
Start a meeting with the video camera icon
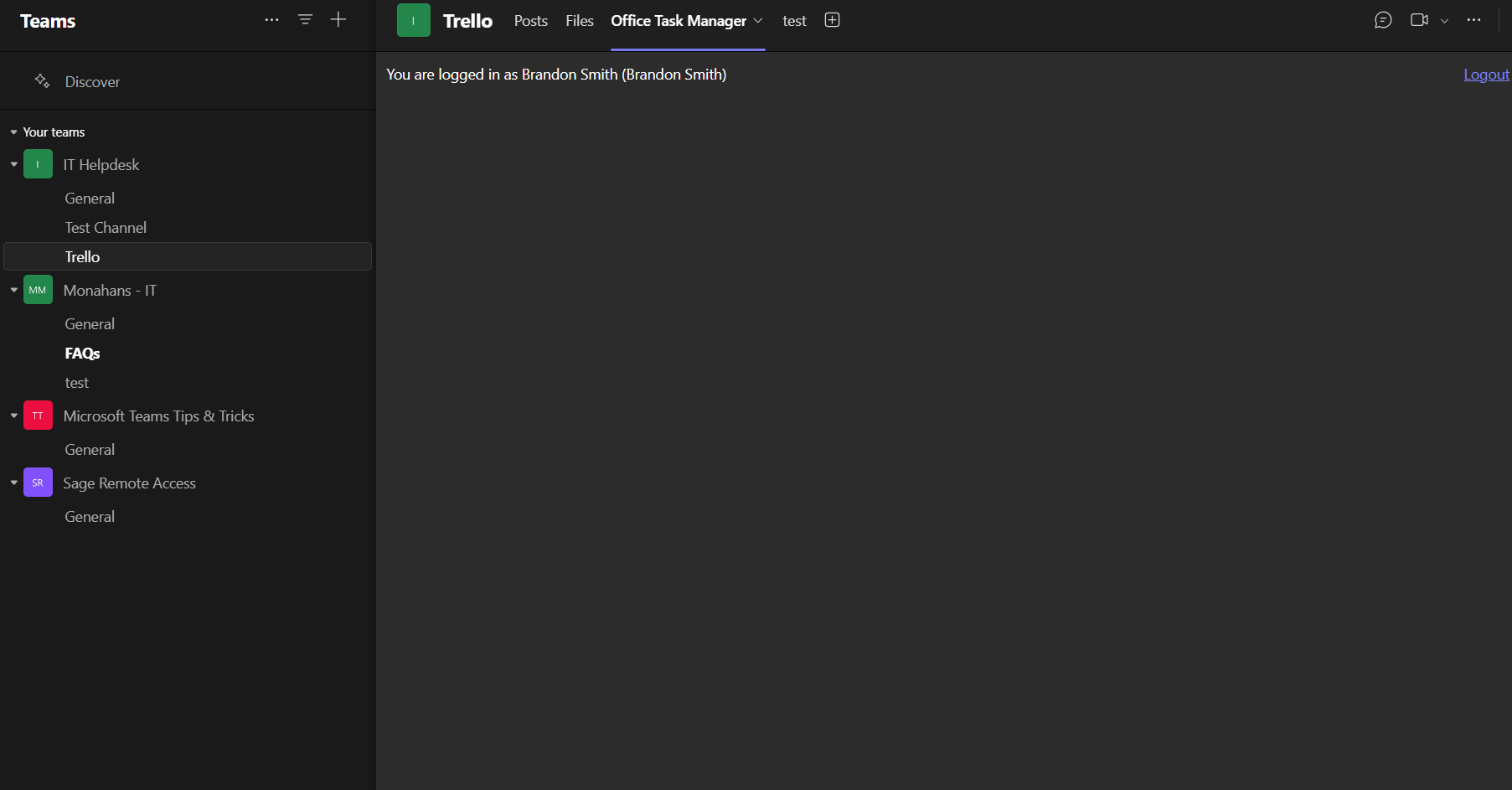tap(1419, 20)
